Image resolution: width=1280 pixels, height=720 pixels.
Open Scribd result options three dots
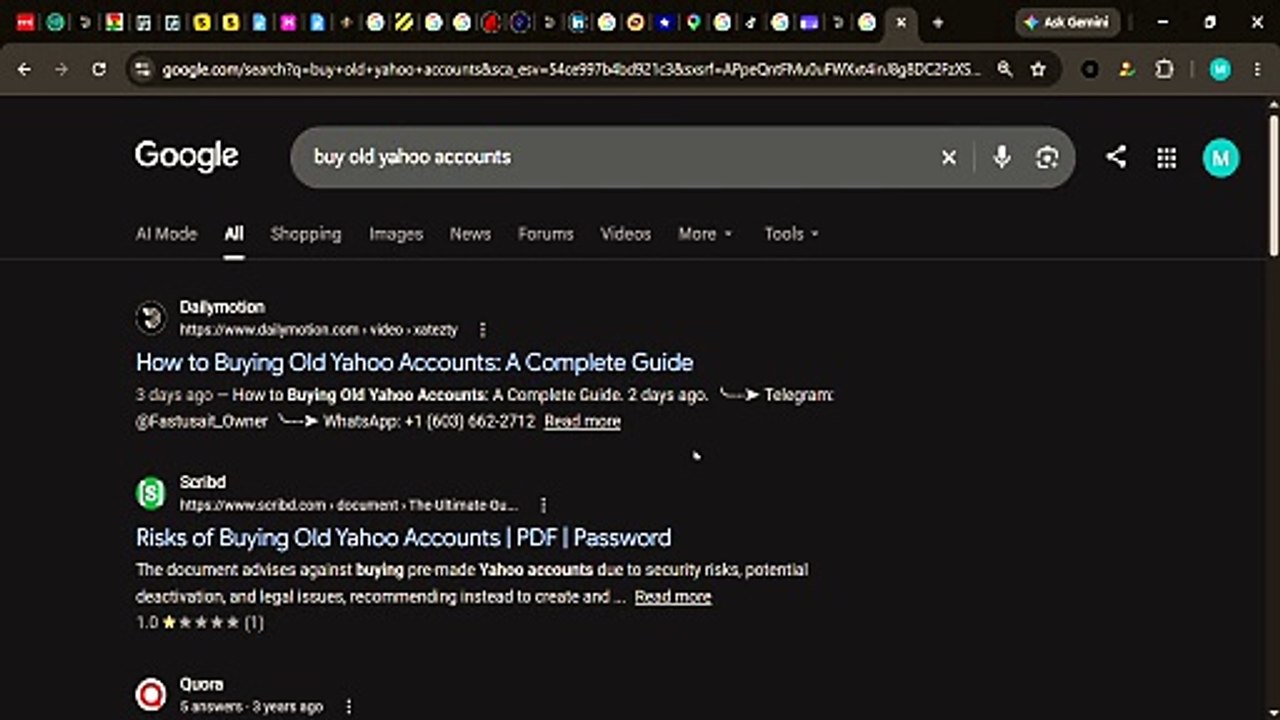pyautogui.click(x=543, y=505)
